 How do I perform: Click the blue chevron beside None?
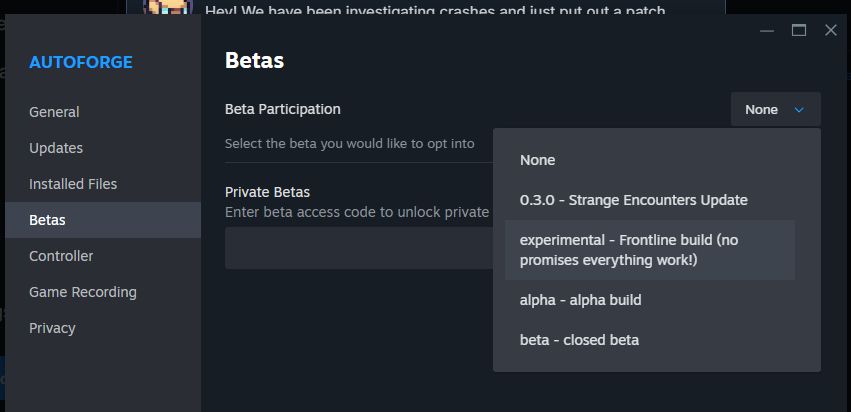pyautogui.click(x=799, y=110)
